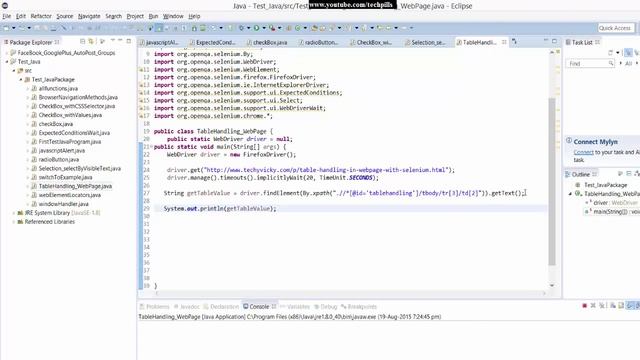Screen dimensions: 640x360
Task: Click the New file toolbar icon
Action: [x=6, y=28]
